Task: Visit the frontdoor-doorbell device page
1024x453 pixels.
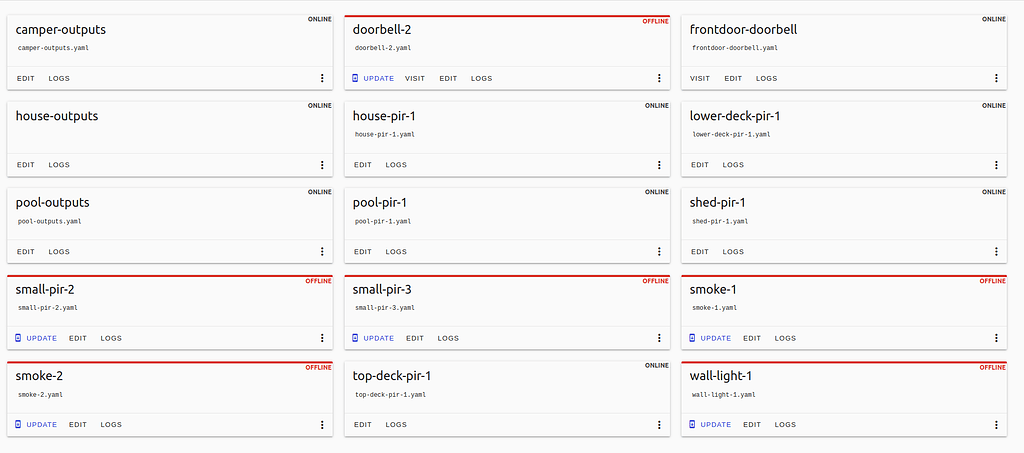Action: 700,78
